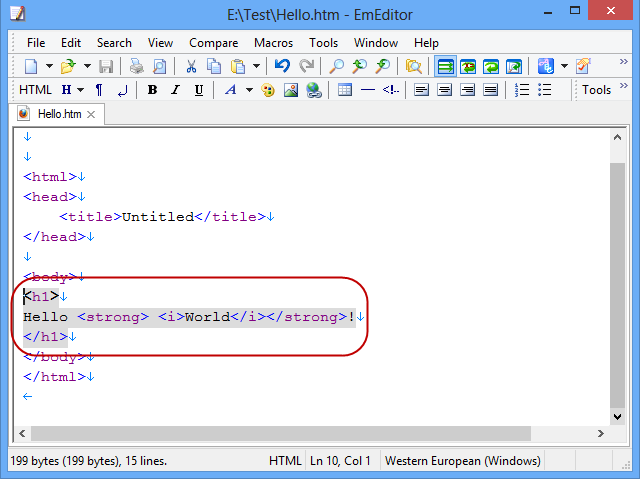
Task: Select the Hello.htm document tab
Action: (x=59, y=114)
